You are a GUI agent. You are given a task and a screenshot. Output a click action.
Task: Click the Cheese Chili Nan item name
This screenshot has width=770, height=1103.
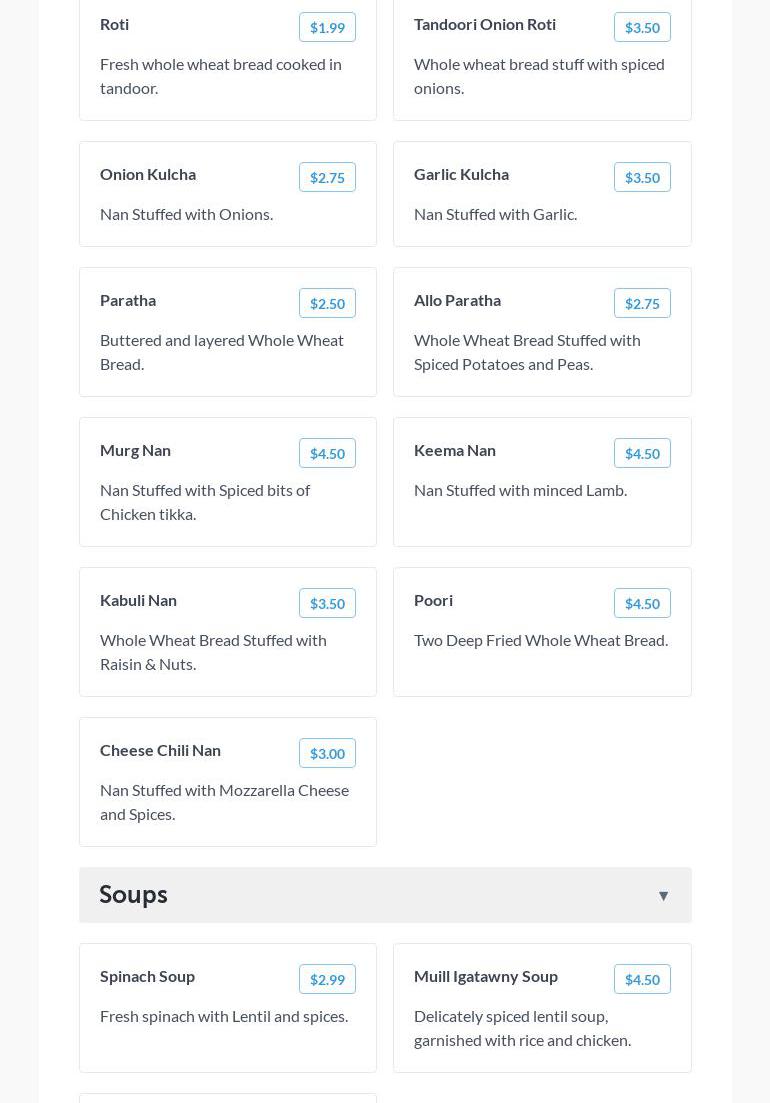[x=160, y=750]
